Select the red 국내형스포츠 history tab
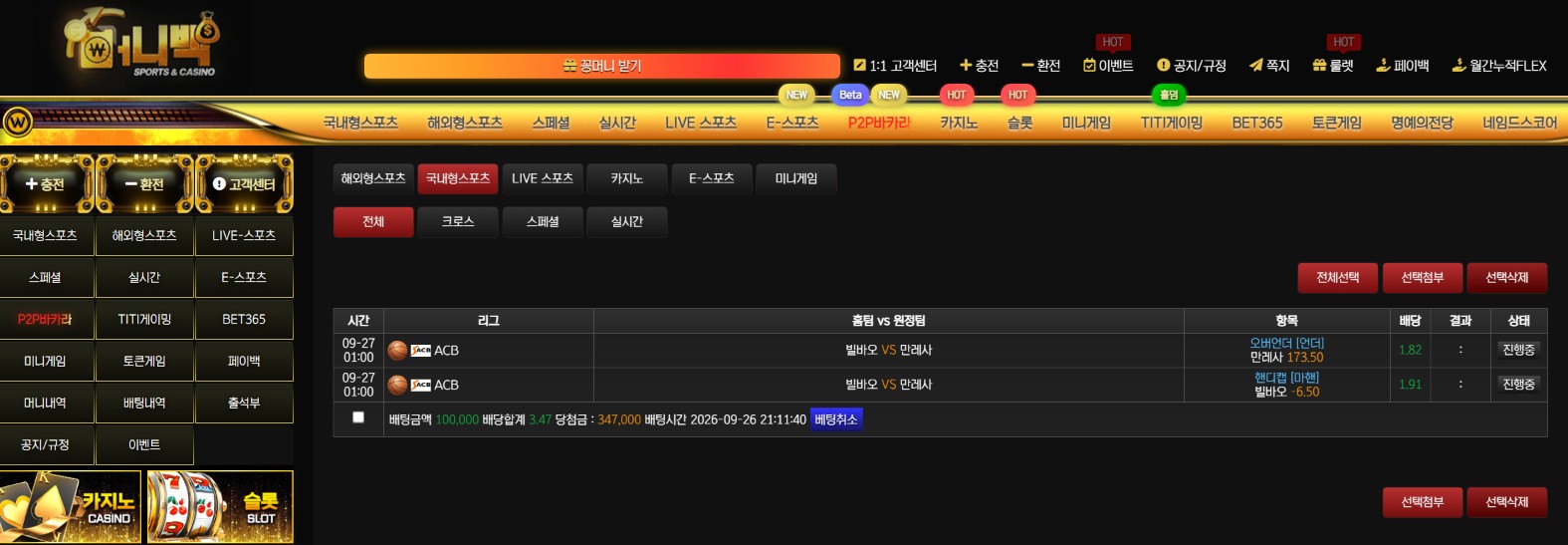The height and width of the screenshot is (545, 1568). point(458,178)
